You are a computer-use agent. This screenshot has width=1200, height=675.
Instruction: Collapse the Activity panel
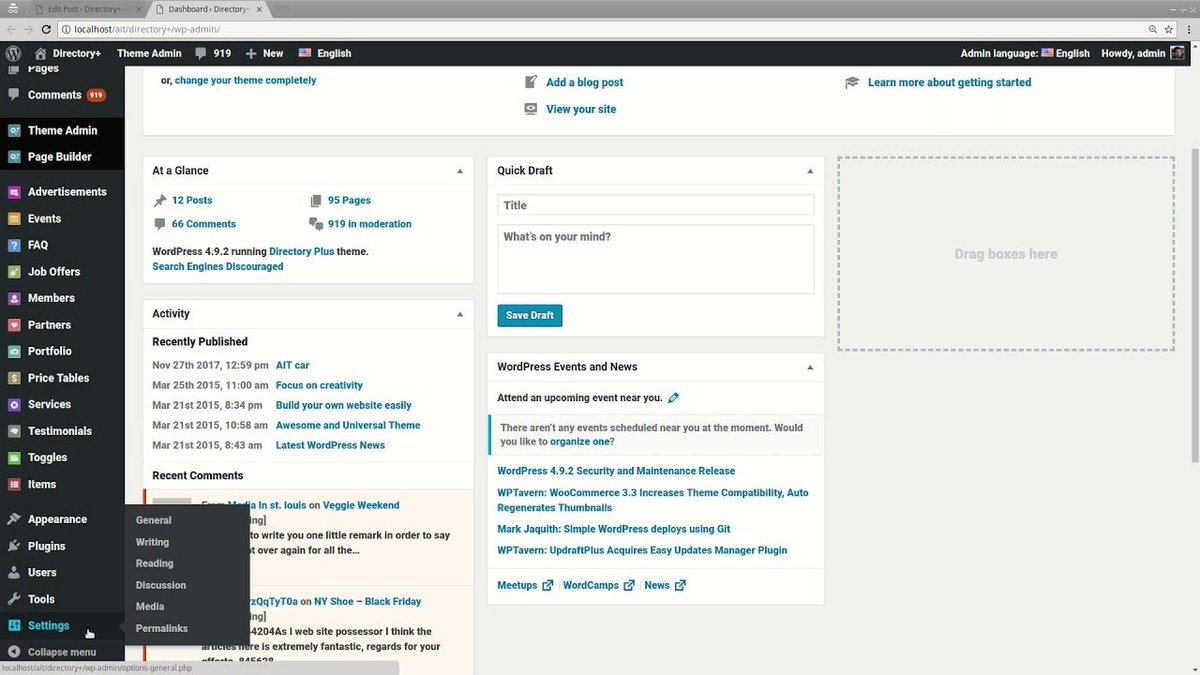click(461, 313)
